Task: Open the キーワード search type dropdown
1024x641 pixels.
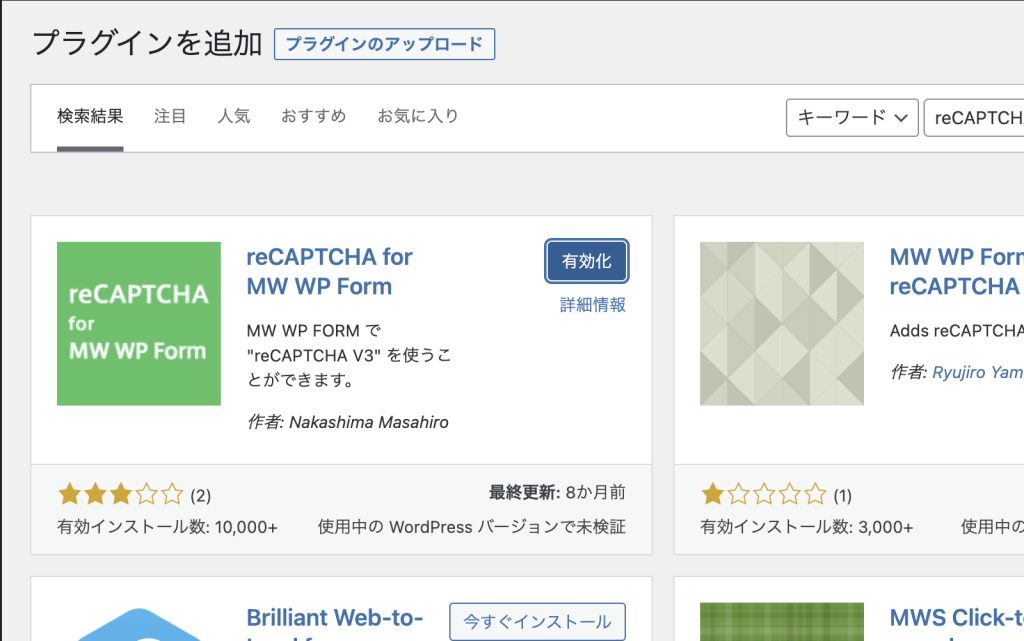Action: point(852,117)
